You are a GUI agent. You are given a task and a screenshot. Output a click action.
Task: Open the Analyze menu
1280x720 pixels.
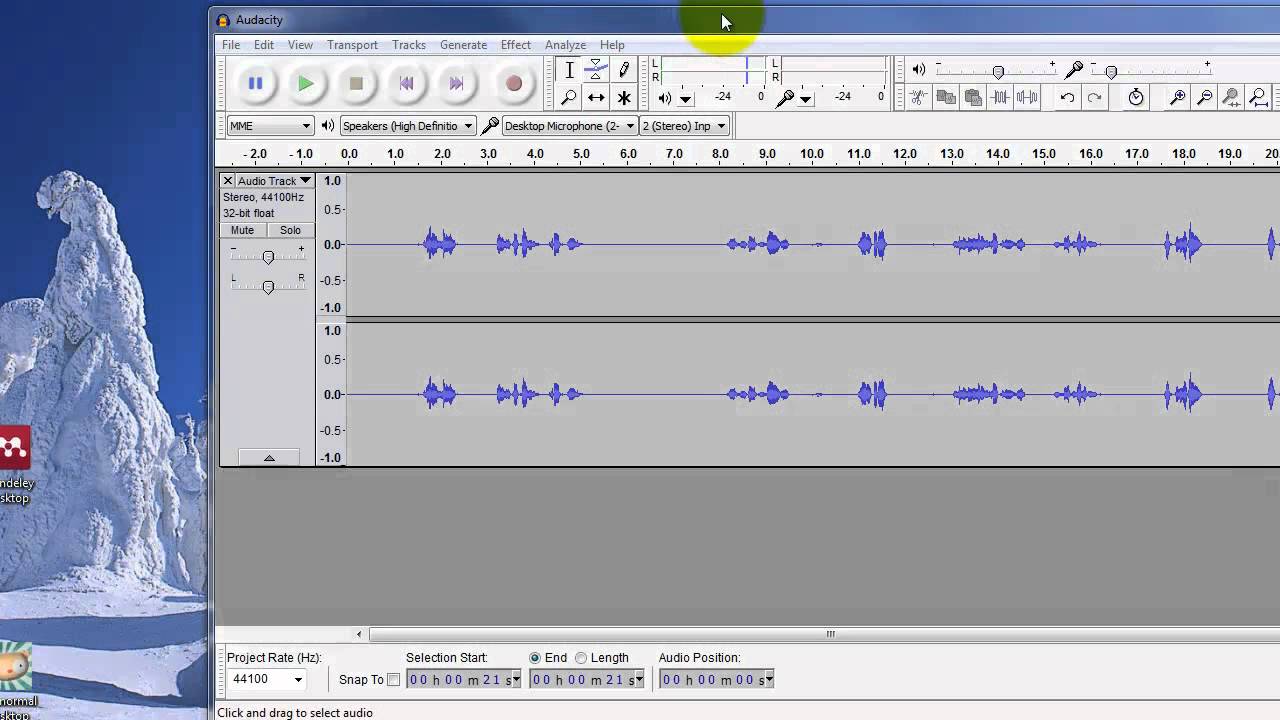tap(565, 45)
